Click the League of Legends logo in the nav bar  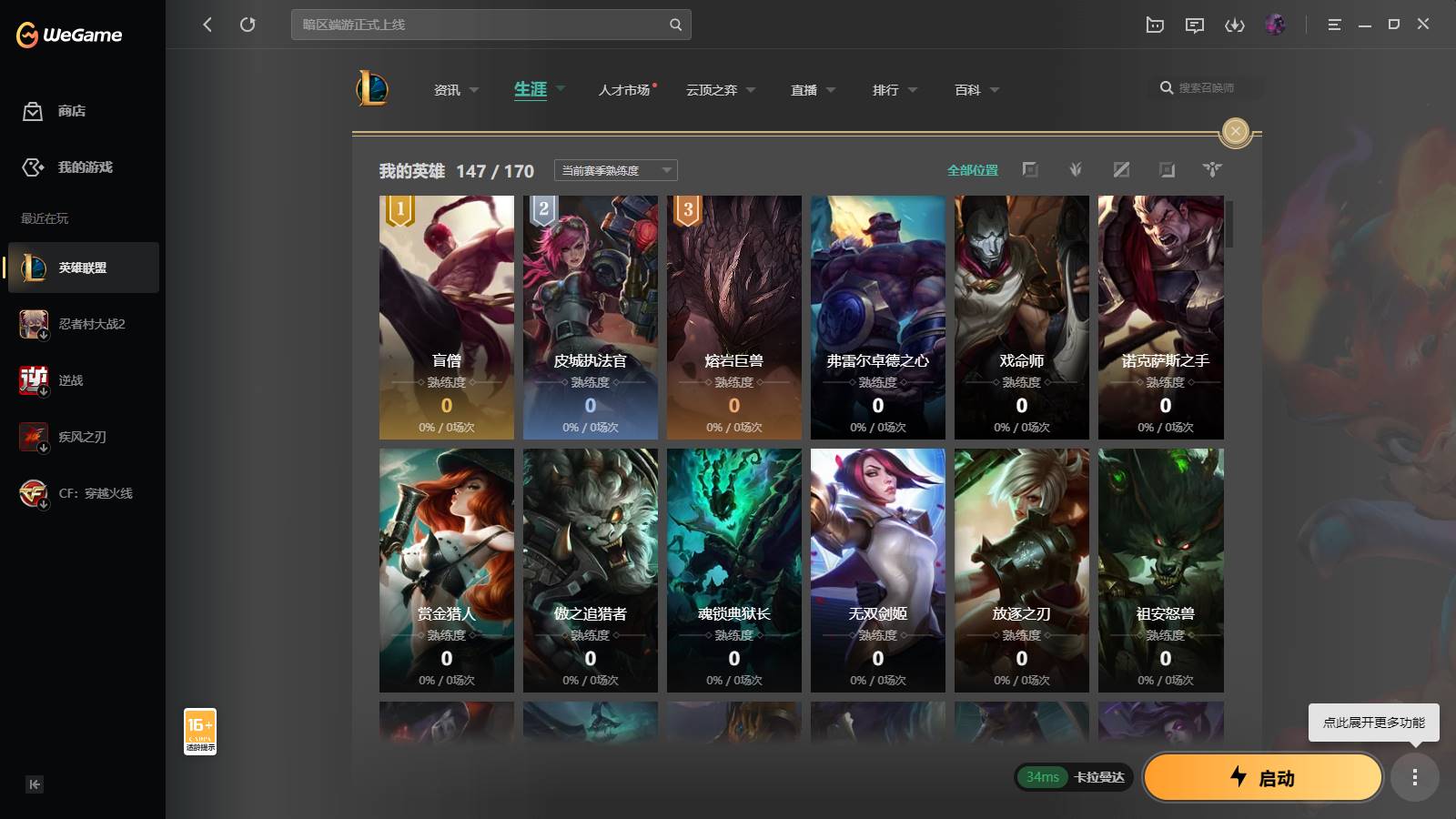pos(372,88)
